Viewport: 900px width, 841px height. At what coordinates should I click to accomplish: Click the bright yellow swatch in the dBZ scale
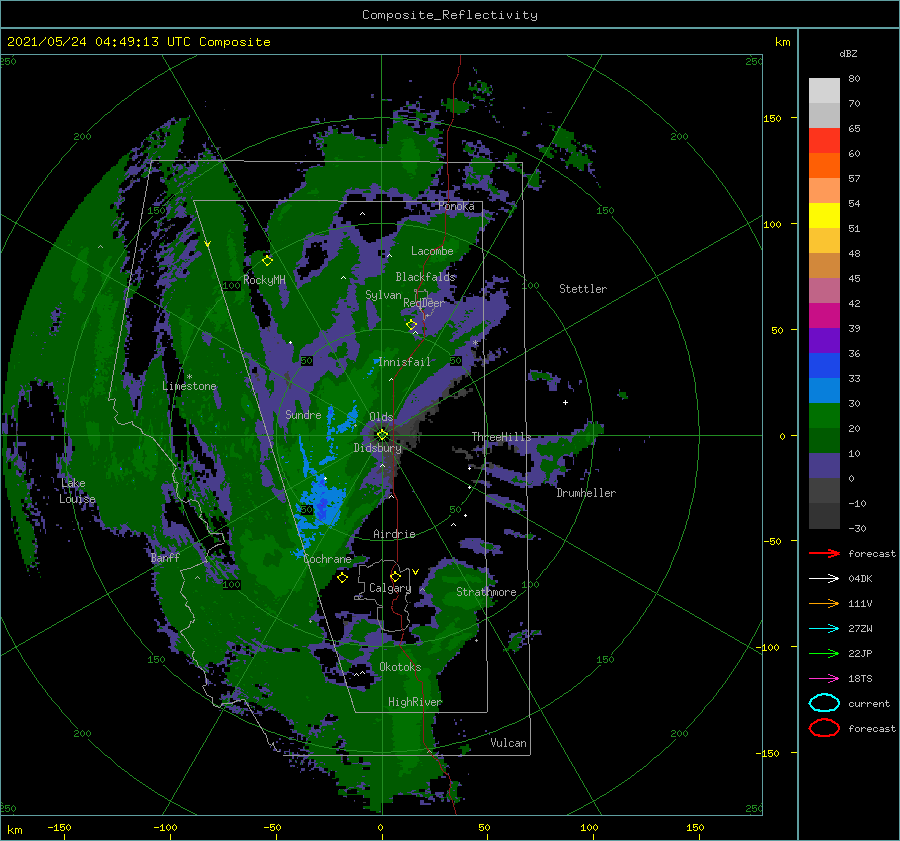[x=824, y=216]
